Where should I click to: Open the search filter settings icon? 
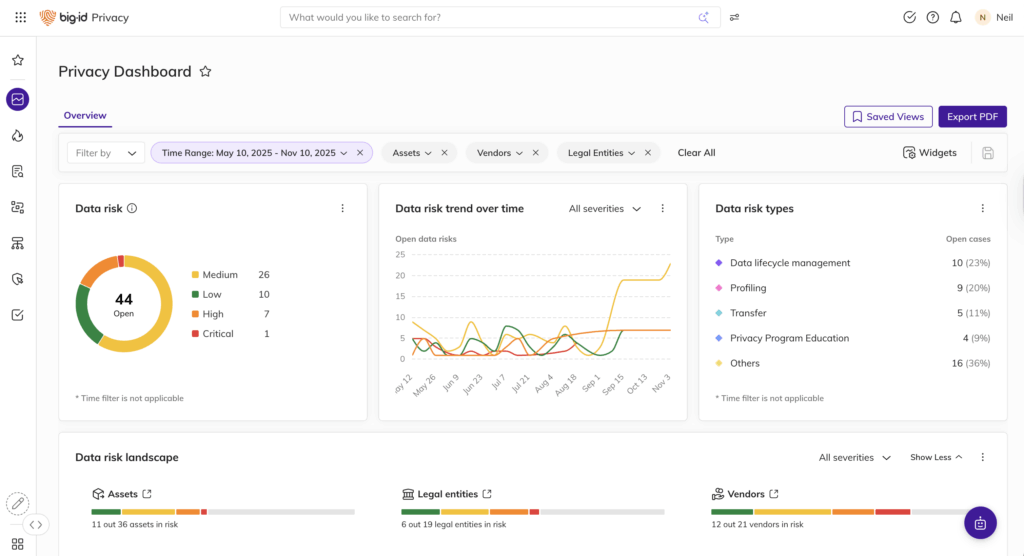(x=734, y=17)
